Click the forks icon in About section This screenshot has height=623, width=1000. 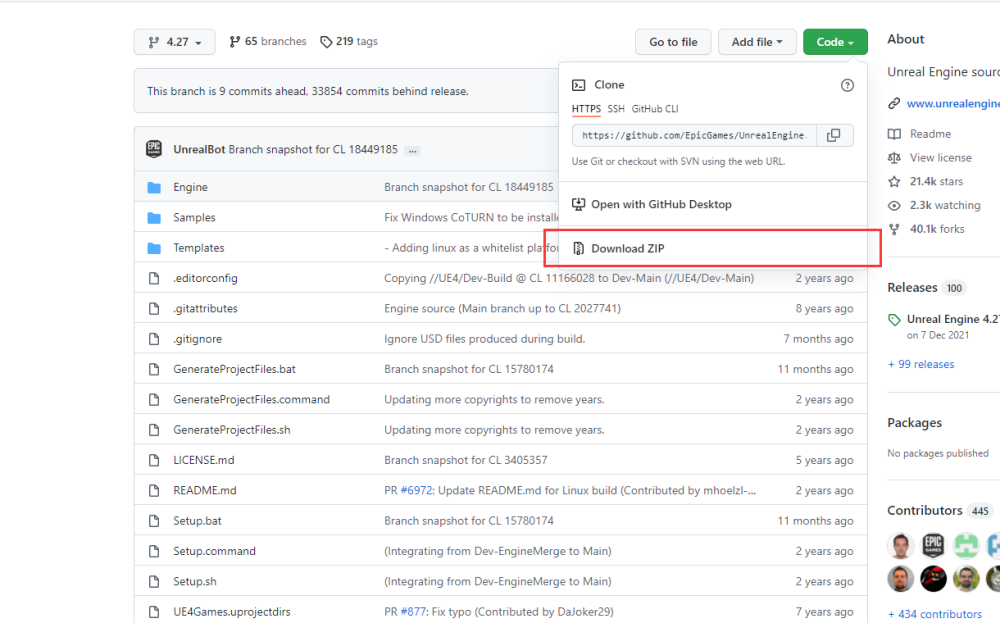click(894, 229)
